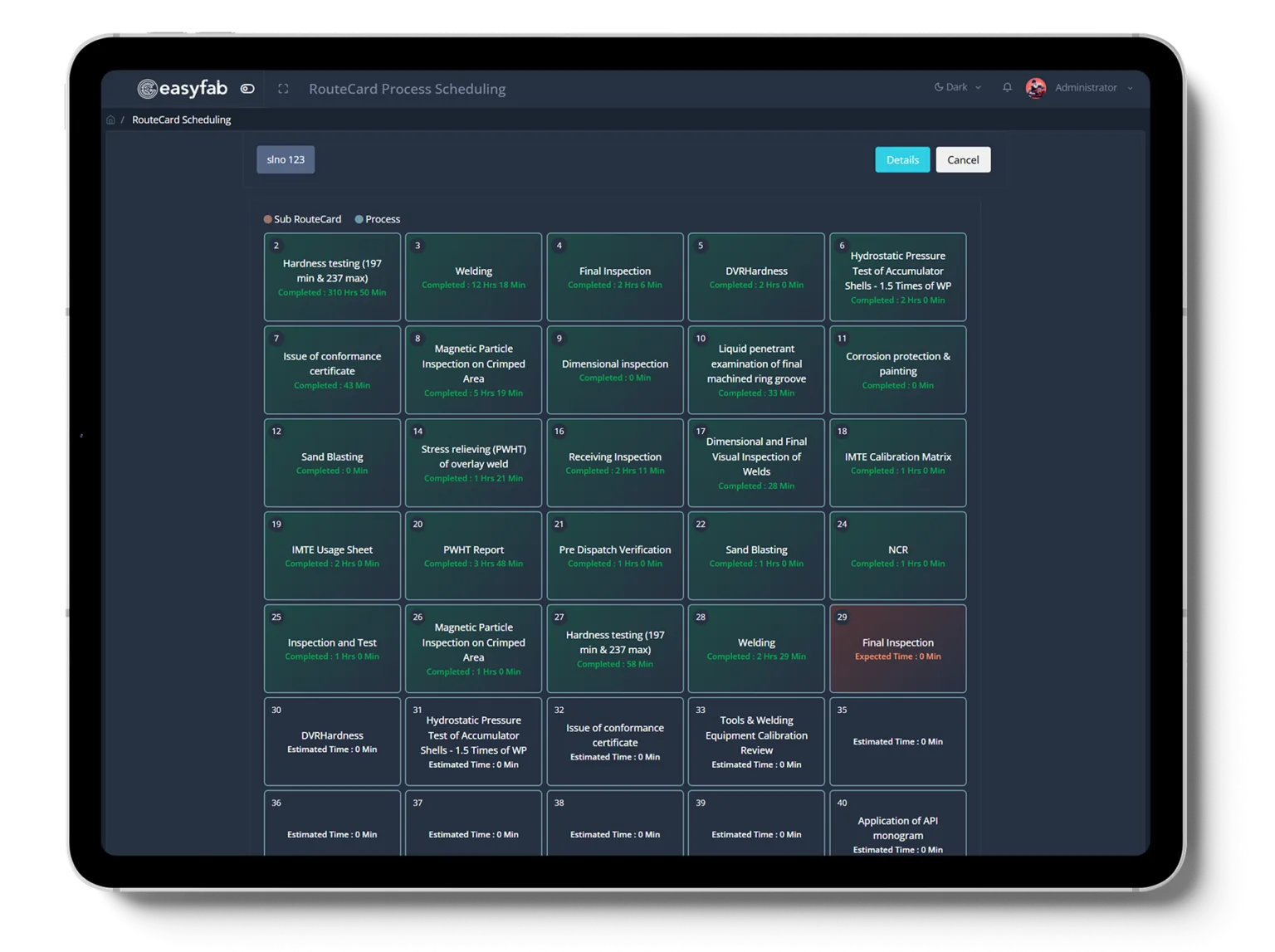1275x952 pixels.
Task: Select card 7 Issue of conformance certificate
Action: point(332,370)
